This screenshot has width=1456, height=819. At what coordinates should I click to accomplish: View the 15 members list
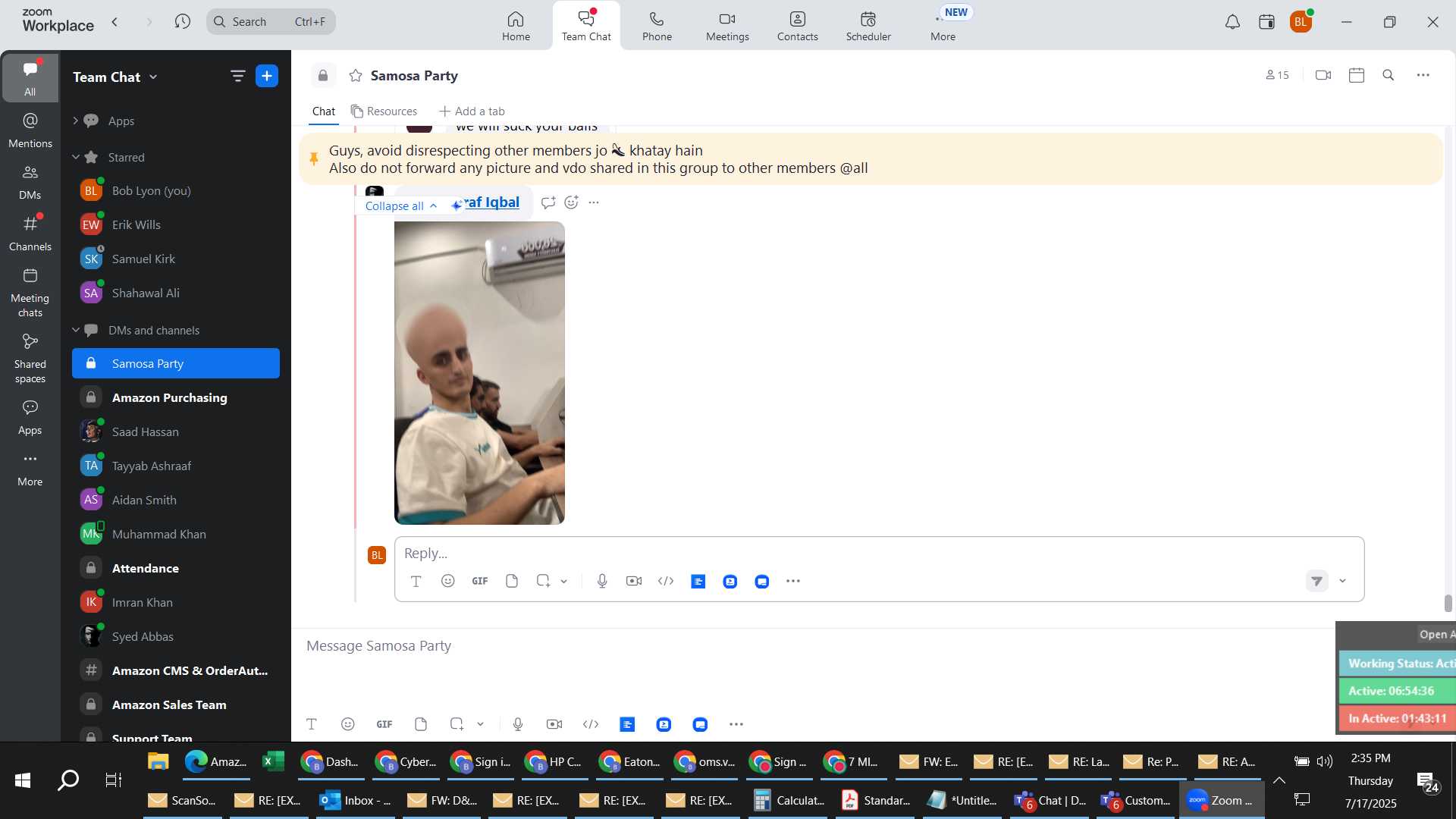point(1277,75)
